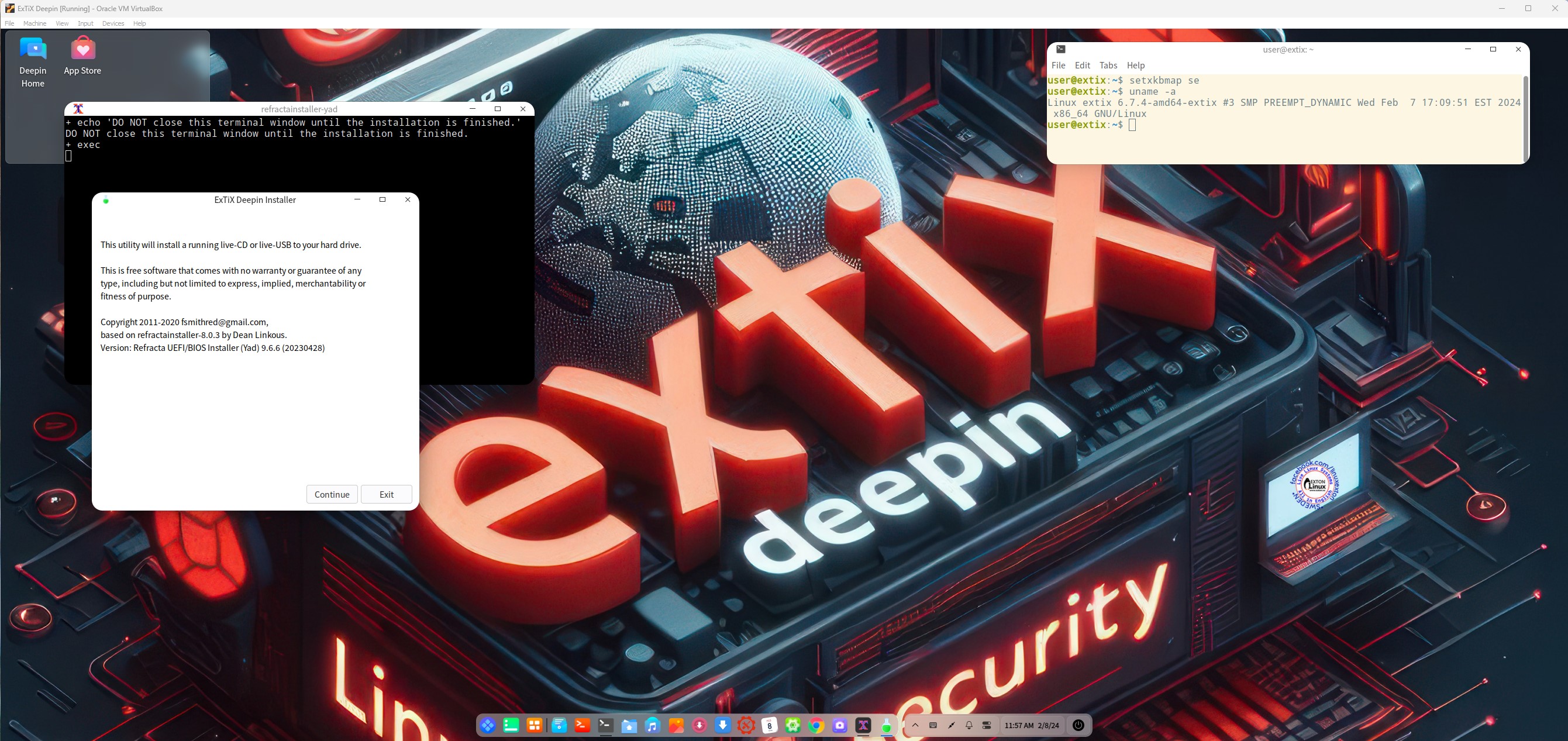Open the blue disk utility dock icon
Image resolution: width=1568 pixels, height=741 pixels.
pyautogui.click(x=559, y=725)
